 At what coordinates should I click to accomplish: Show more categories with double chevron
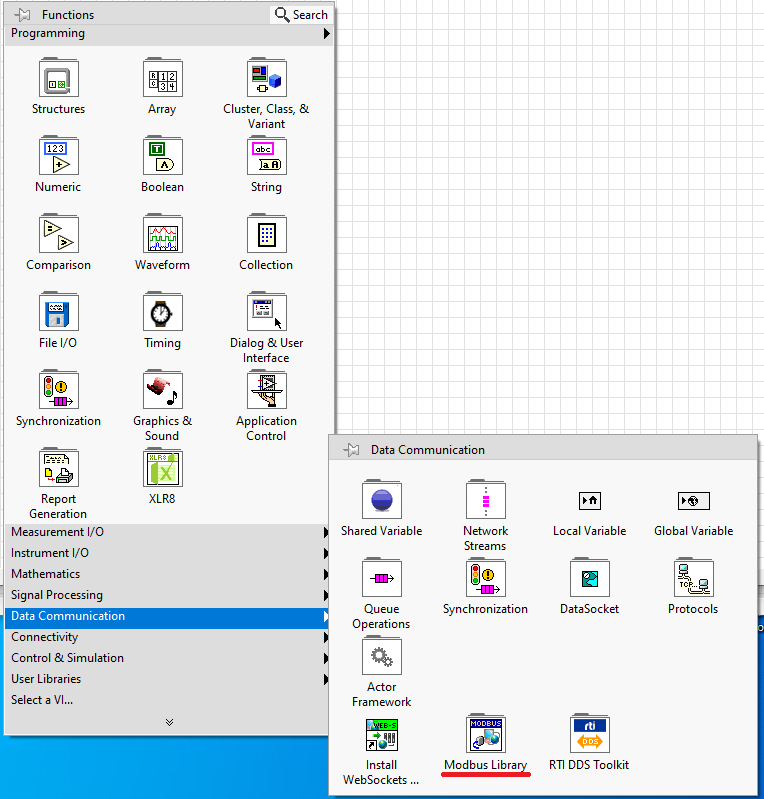170,722
